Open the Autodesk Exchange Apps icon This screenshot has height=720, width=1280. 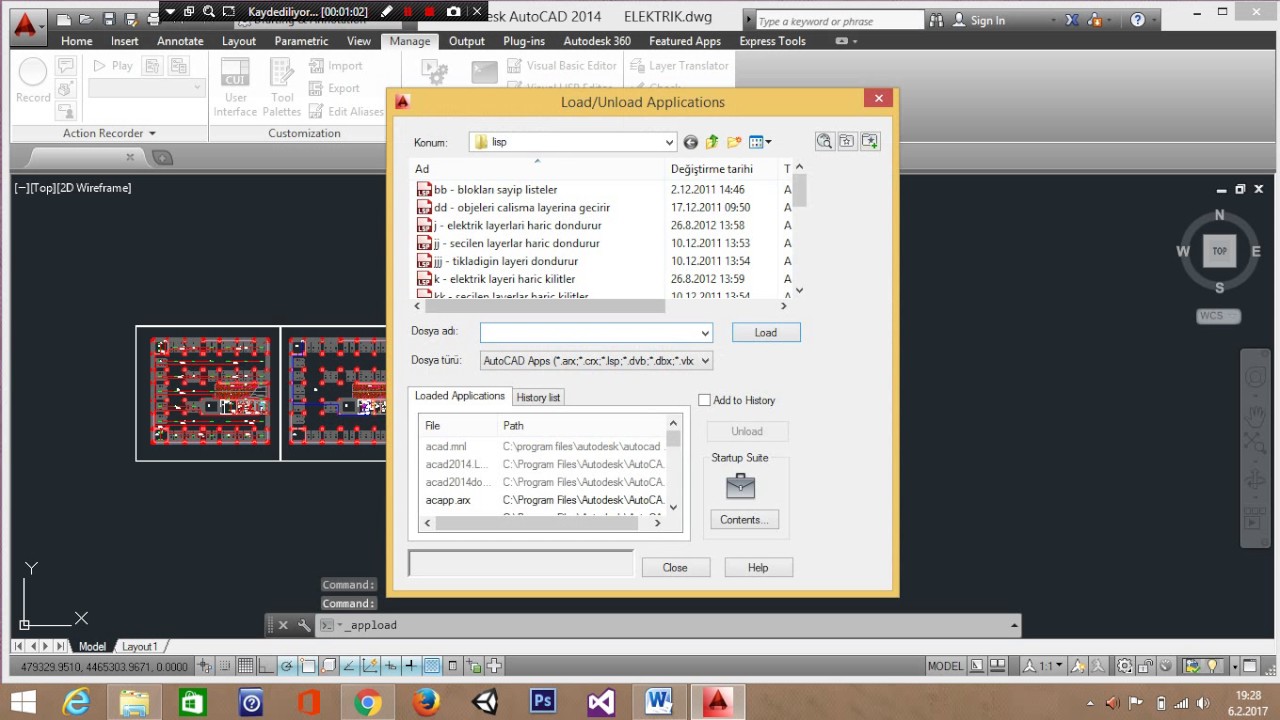[1071, 20]
